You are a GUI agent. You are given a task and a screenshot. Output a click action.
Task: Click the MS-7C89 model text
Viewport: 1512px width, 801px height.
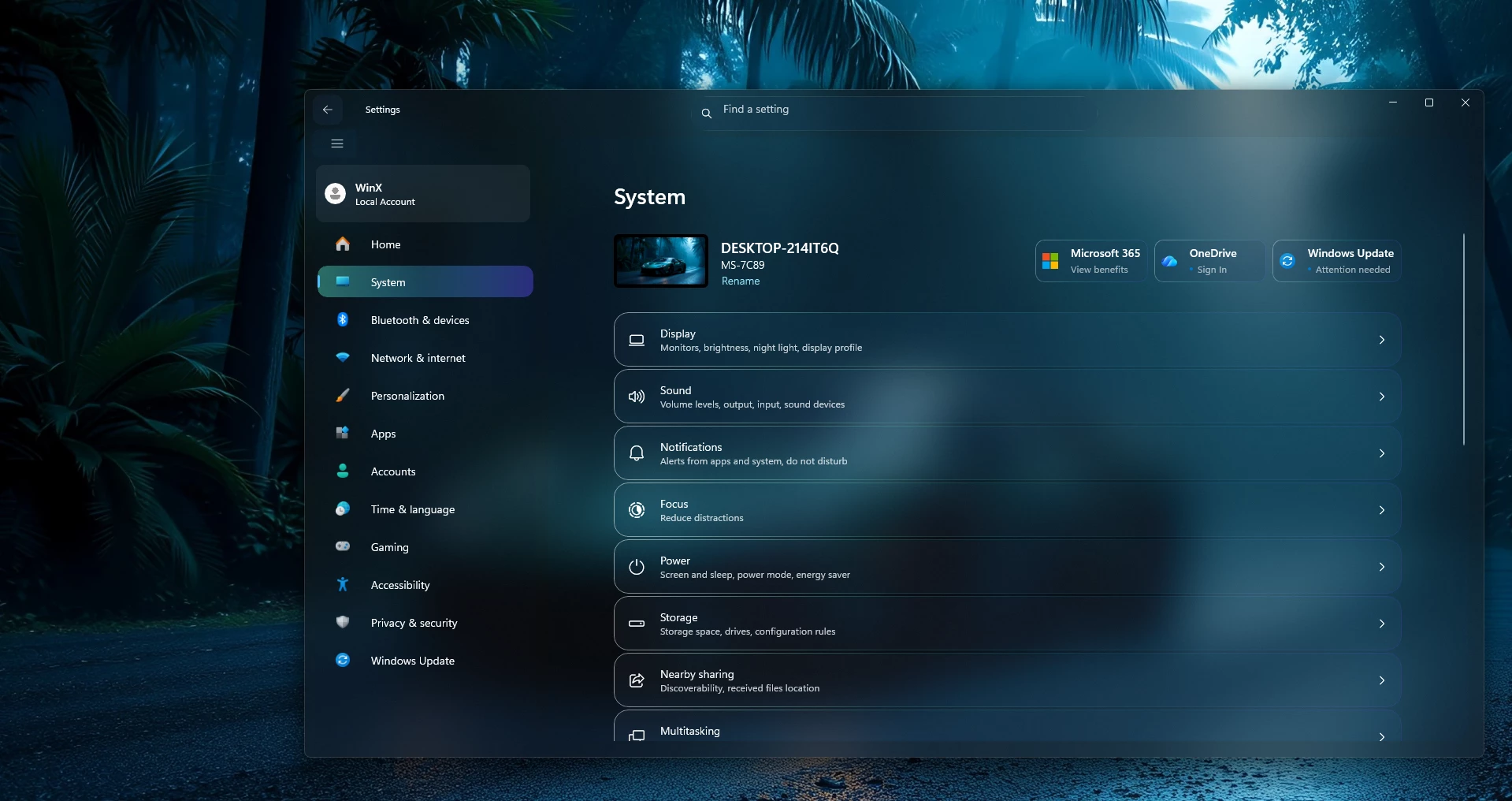(743, 266)
